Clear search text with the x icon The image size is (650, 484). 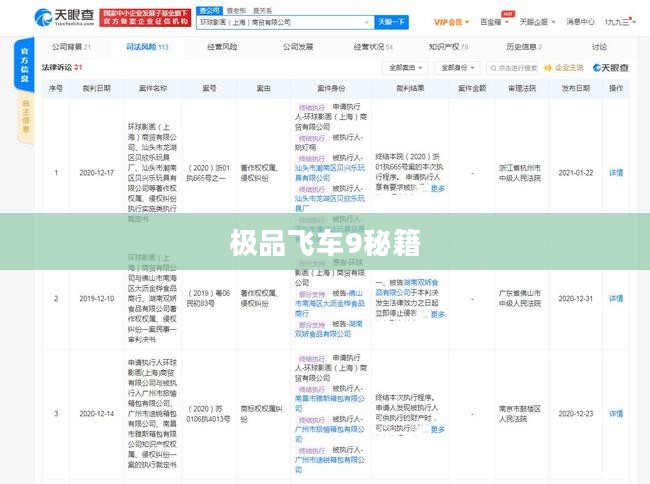pos(367,22)
